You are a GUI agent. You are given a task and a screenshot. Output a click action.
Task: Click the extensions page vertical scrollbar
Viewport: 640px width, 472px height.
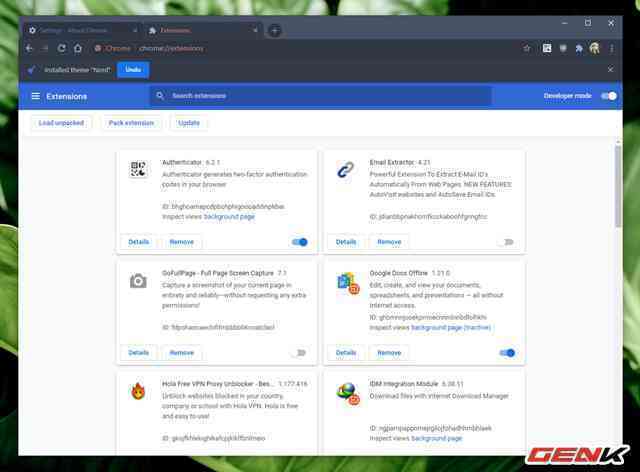tap(618, 184)
